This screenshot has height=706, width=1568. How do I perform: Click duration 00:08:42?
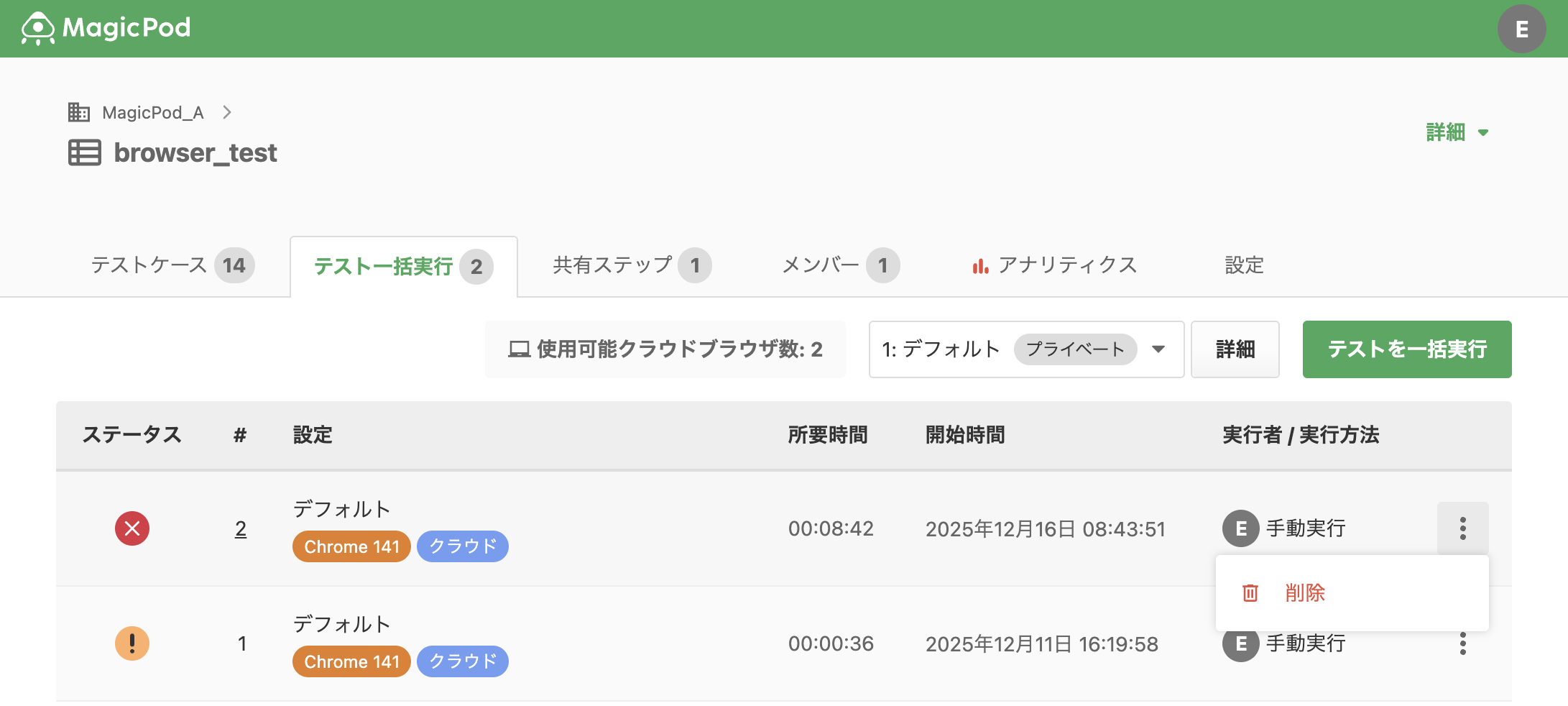[x=831, y=529]
